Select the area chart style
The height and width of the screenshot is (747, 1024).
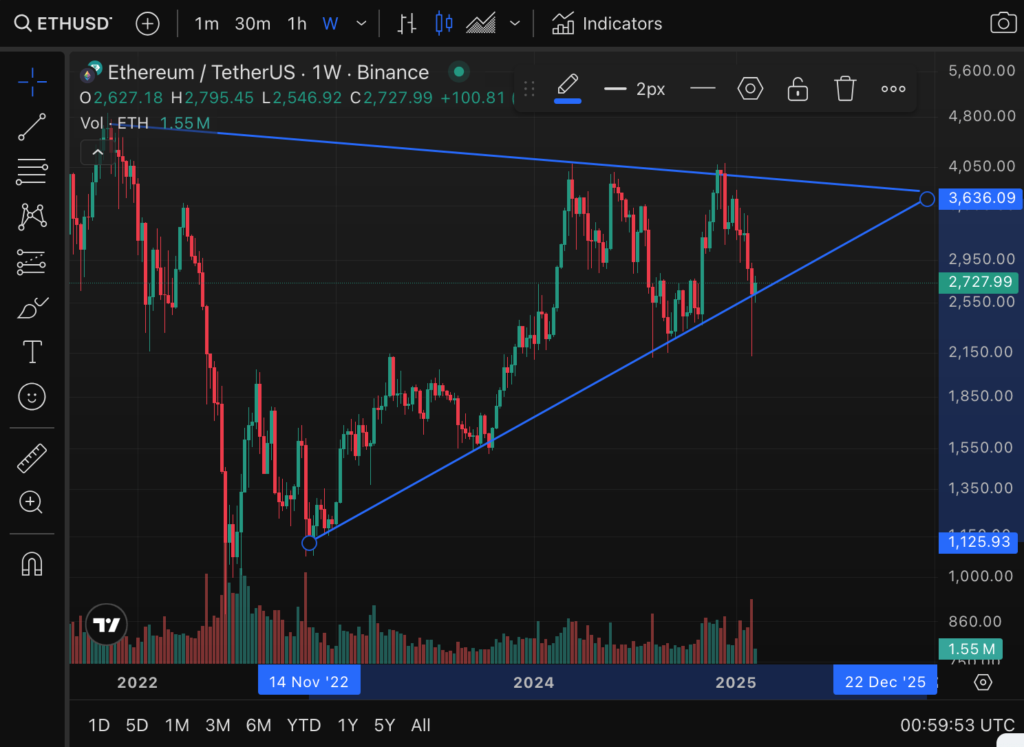coord(481,24)
